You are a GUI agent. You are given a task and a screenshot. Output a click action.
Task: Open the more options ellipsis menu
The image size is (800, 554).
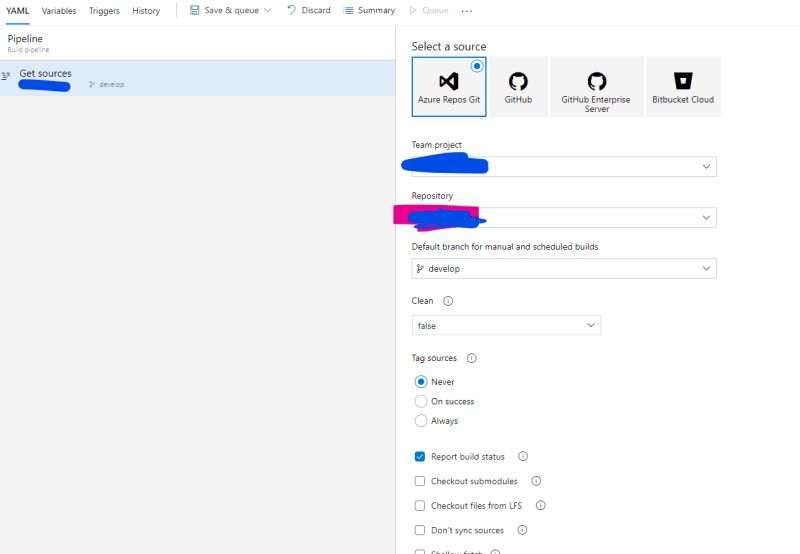coord(466,11)
